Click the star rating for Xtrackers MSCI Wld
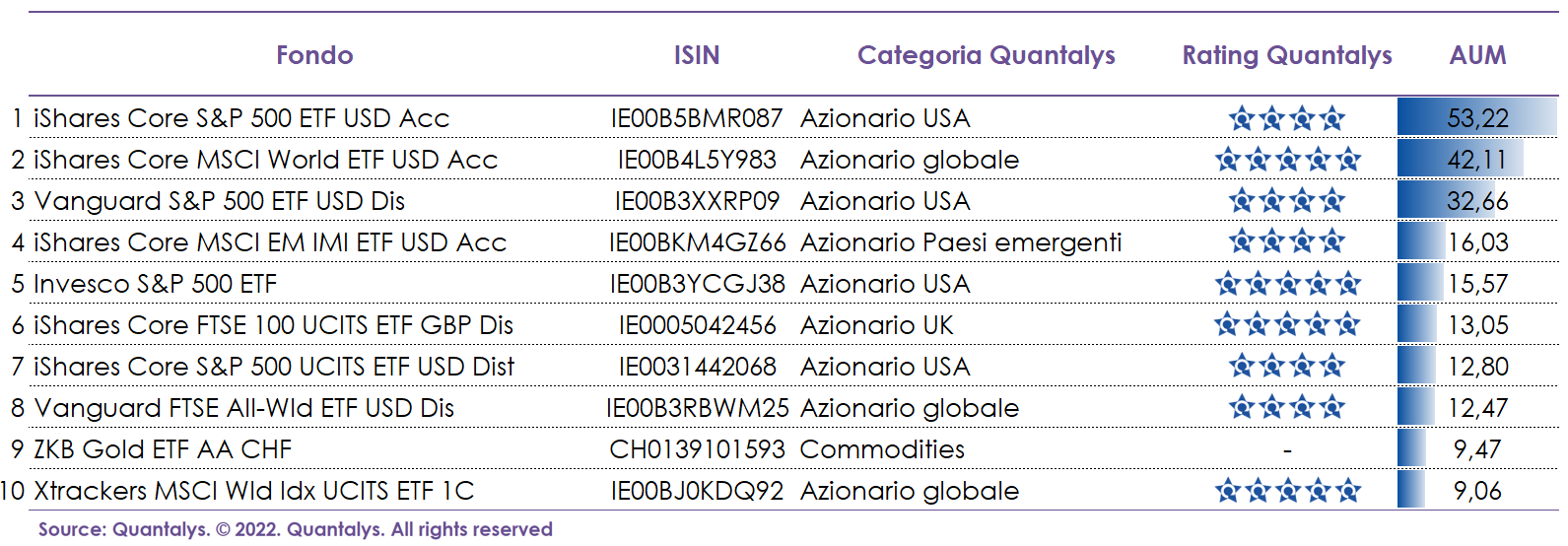The height and width of the screenshot is (546, 1568). tap(1287, 491)
